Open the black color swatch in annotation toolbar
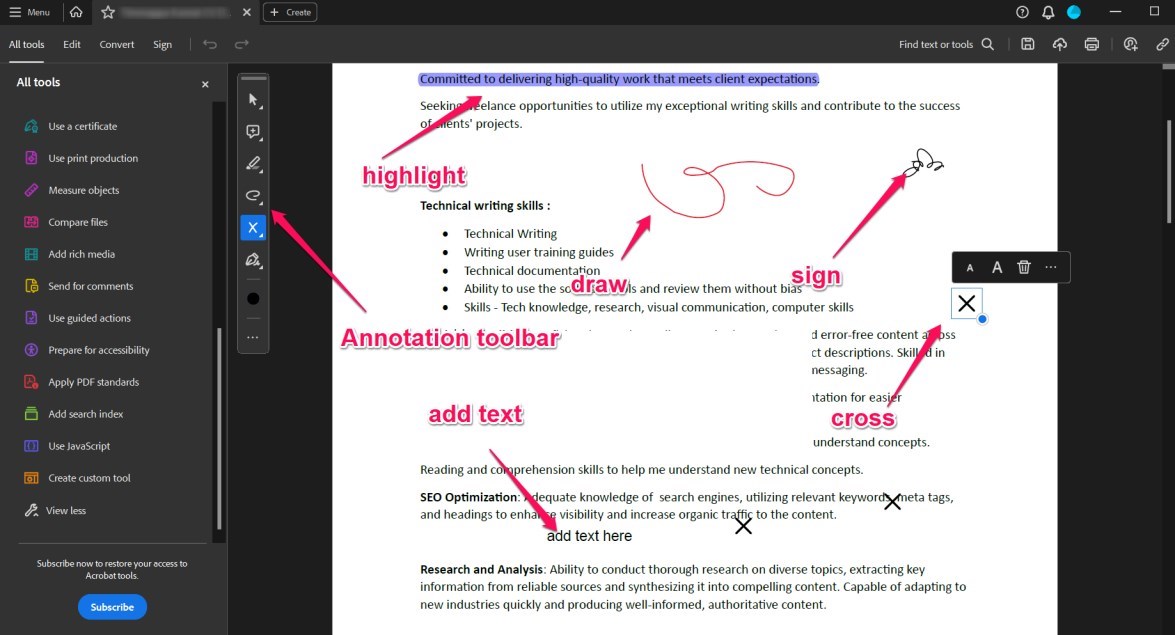The image size is (1175, 635). tap(253, 297)
